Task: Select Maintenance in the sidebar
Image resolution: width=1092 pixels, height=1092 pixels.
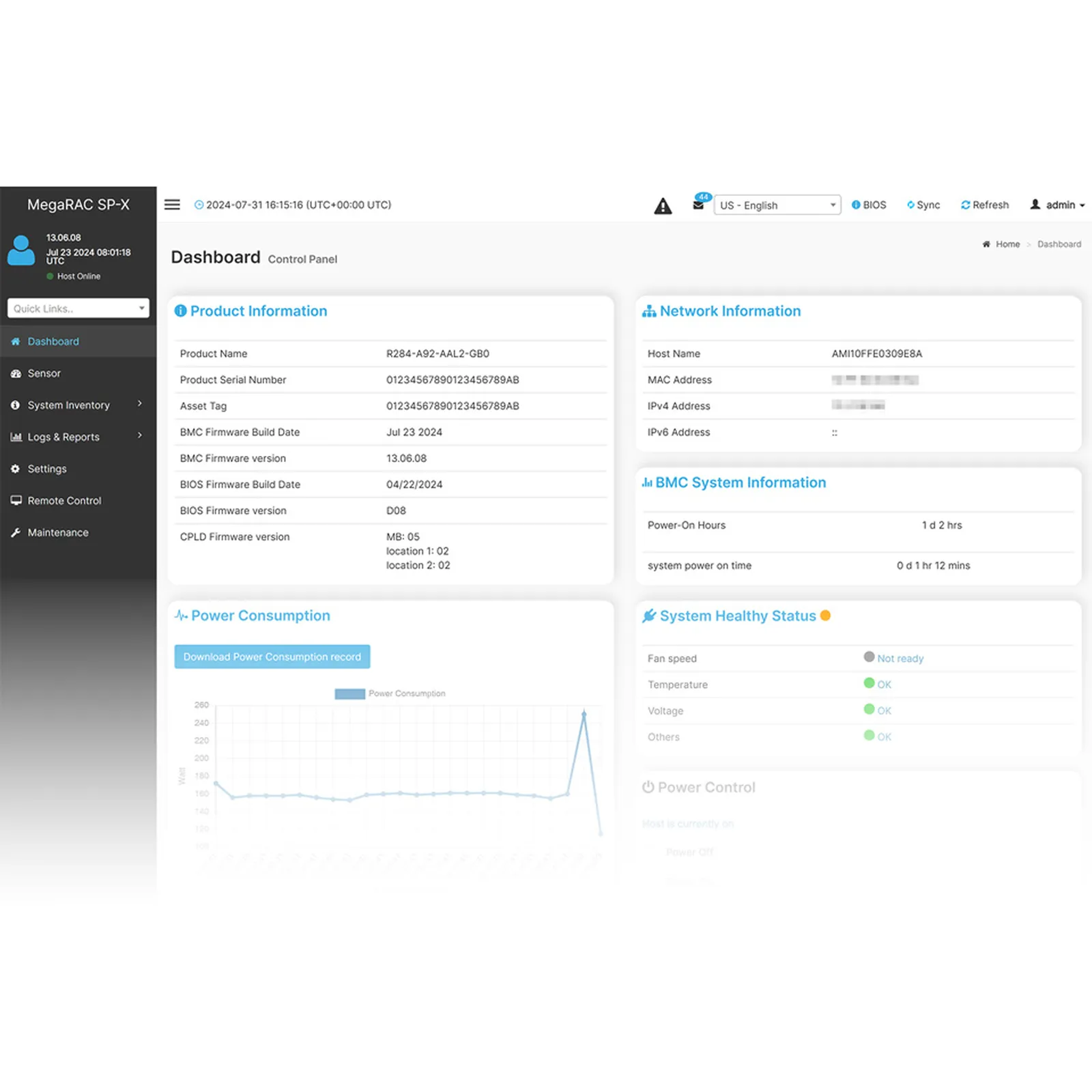Action: click(x=58, y=532)
